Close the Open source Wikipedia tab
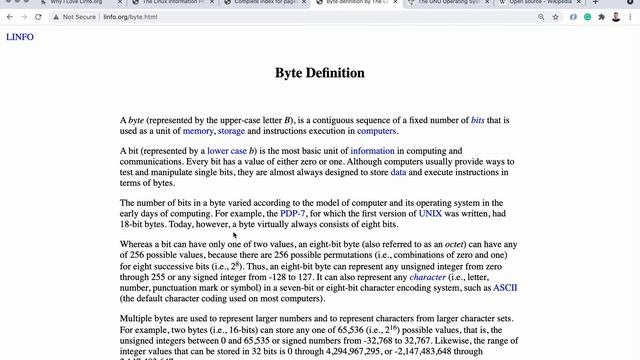 578,2
